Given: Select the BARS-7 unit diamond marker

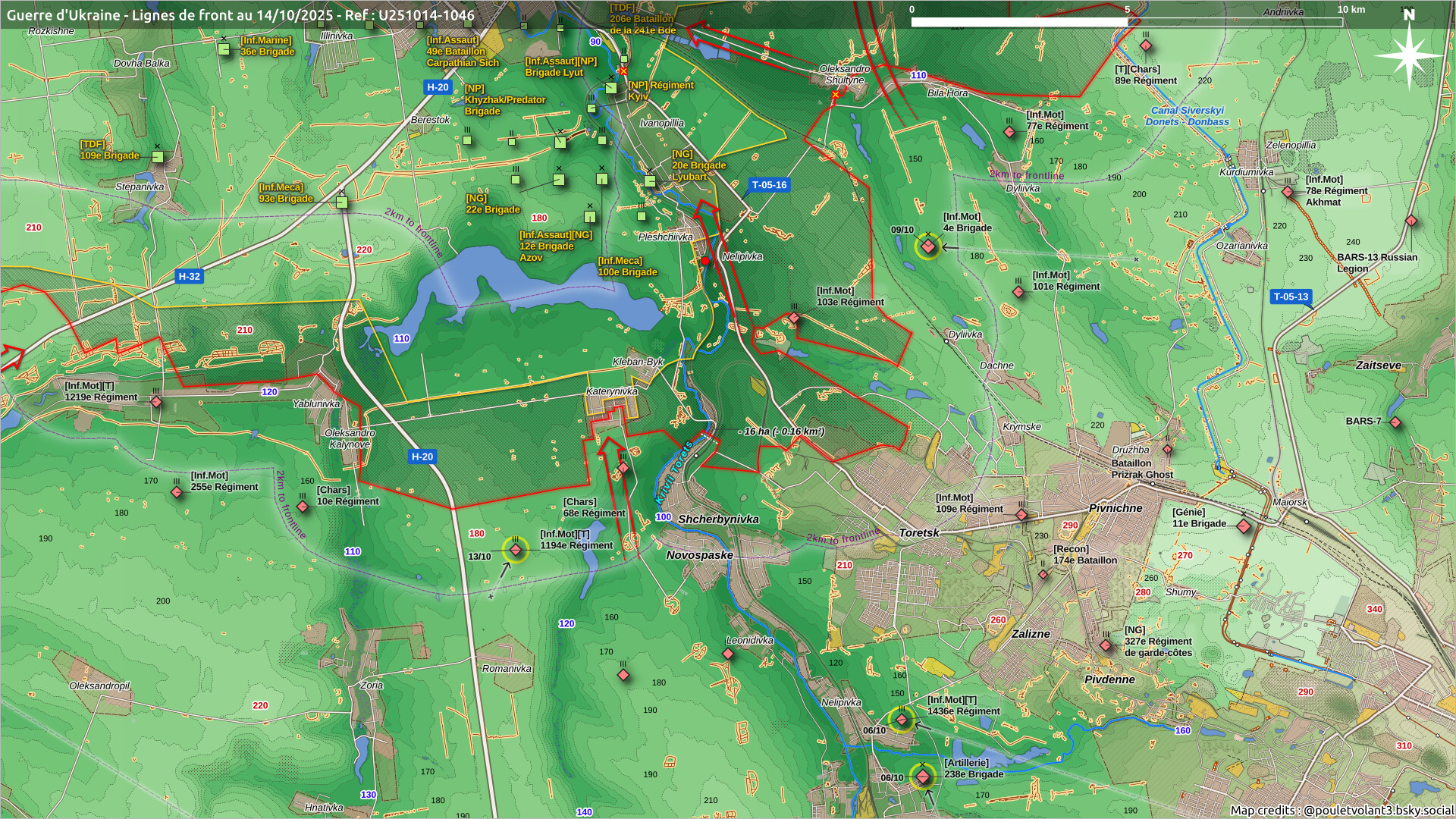Looking at the screenshot, I should [1395, 422].
